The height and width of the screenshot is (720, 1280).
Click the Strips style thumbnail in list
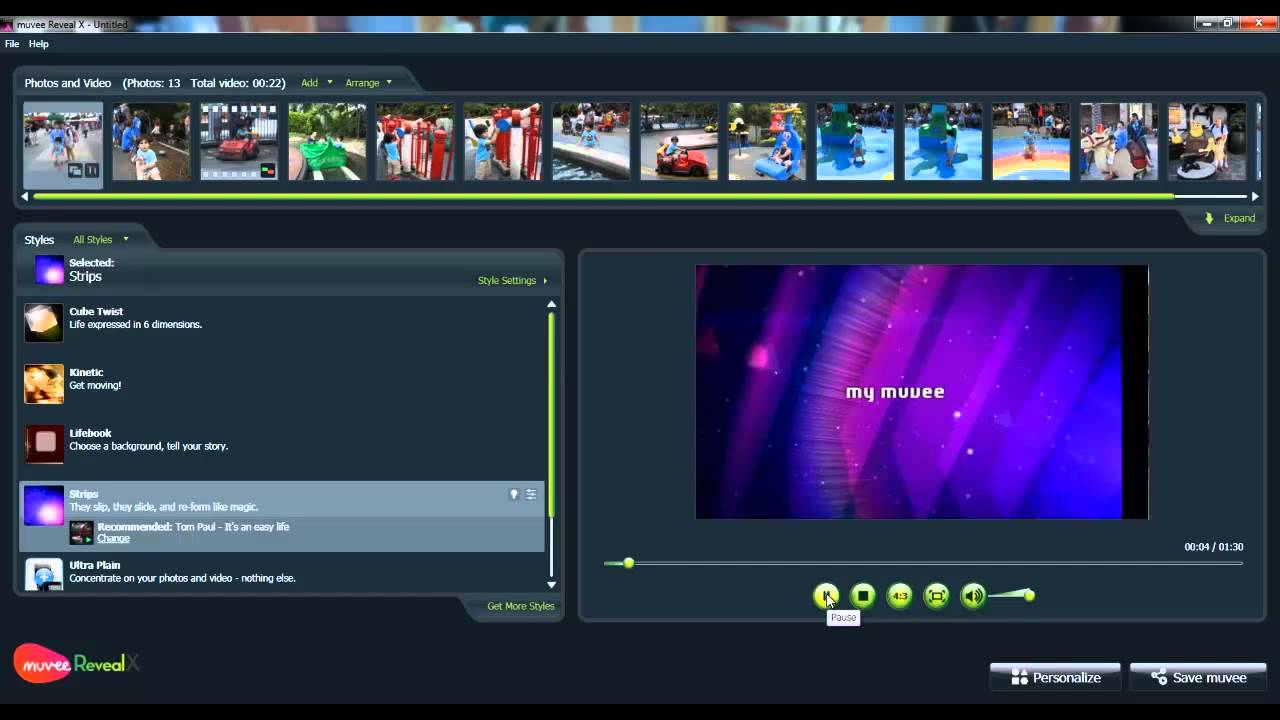point(44,505)
